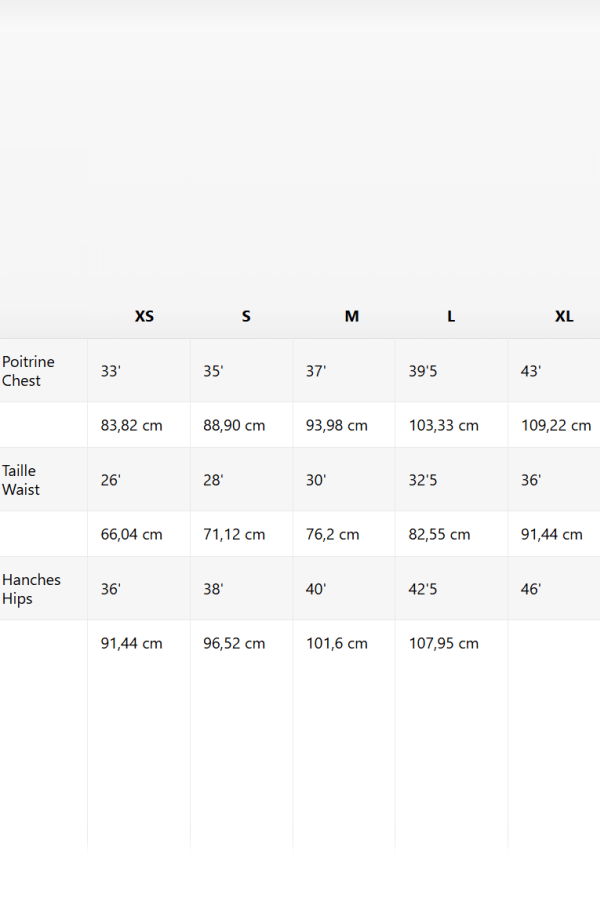Click the XL size column header
The height and width of the screenshot is (900, 600).
[564, 316]
